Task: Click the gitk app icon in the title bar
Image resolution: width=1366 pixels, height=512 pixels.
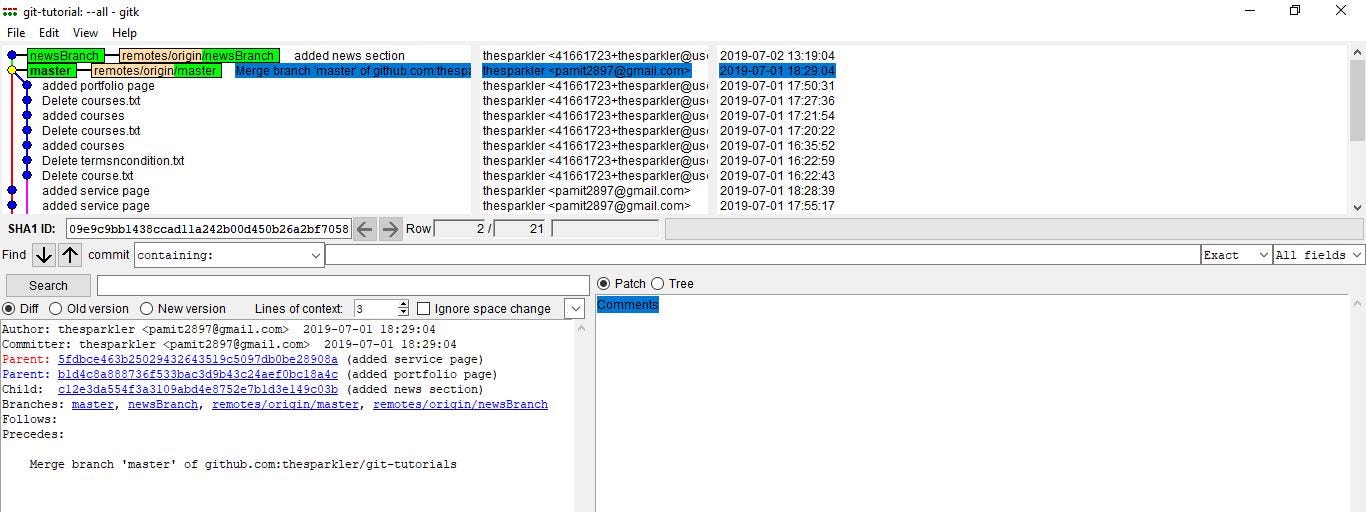Action: click(x=11, y=10)
